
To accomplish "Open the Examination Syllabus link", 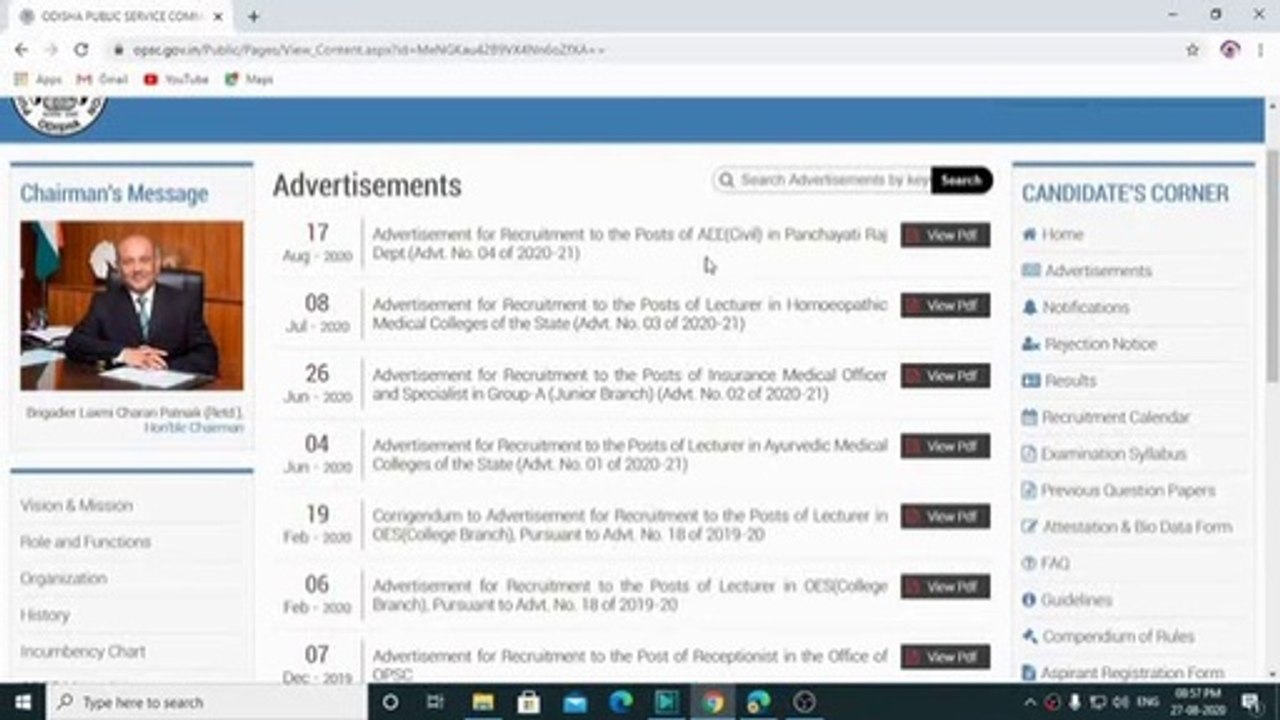I will click(1104, 454).
